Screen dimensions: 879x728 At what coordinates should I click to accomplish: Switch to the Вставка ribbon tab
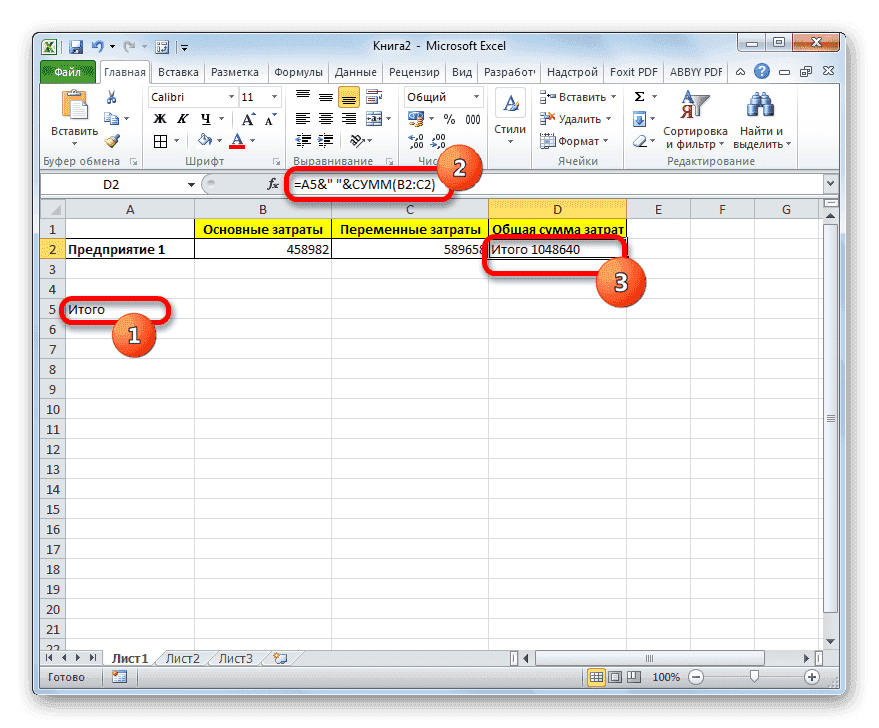(178, 71)
